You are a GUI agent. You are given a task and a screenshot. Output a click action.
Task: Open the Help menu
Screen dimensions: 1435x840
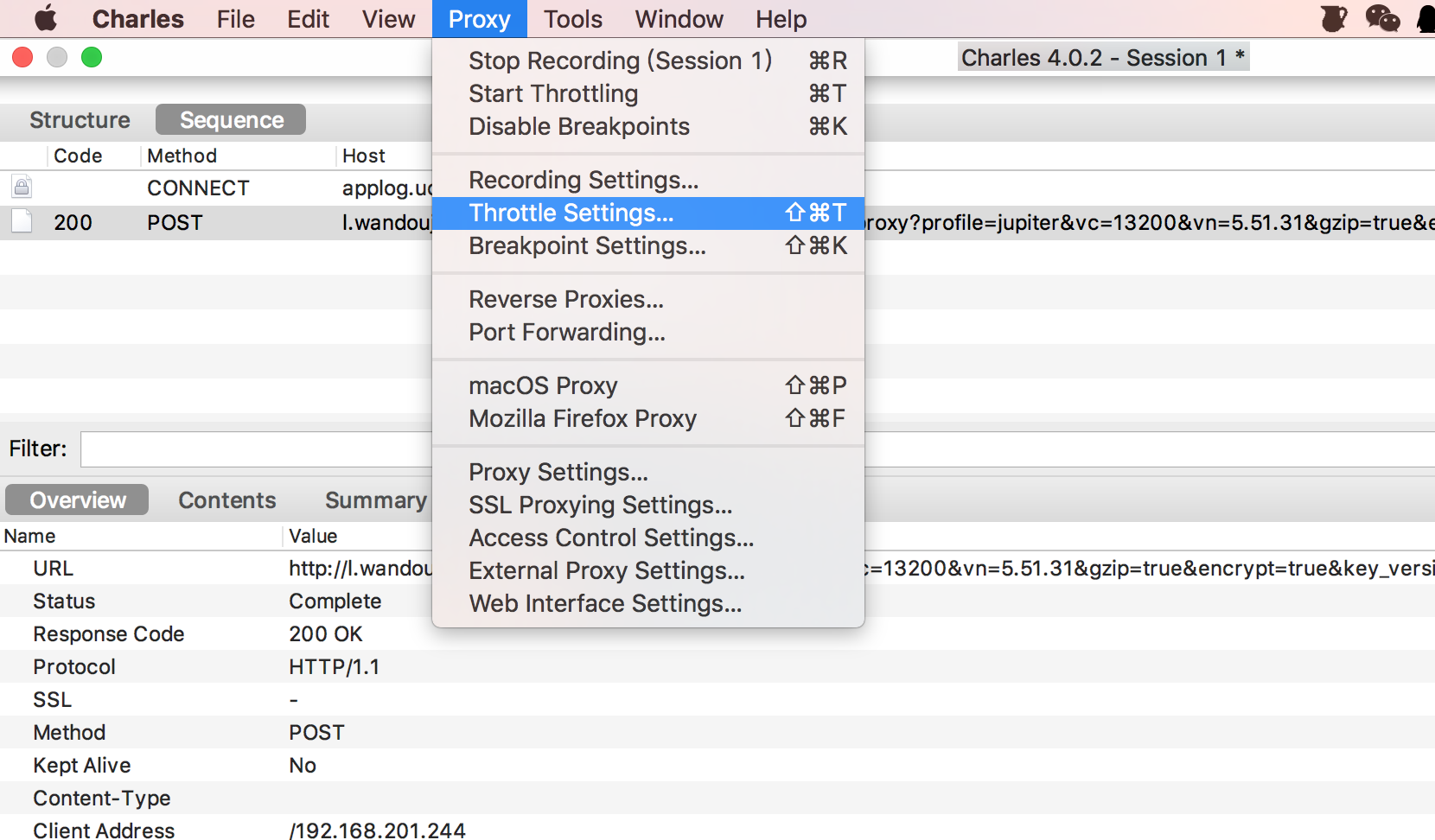[x=781, y=19]
